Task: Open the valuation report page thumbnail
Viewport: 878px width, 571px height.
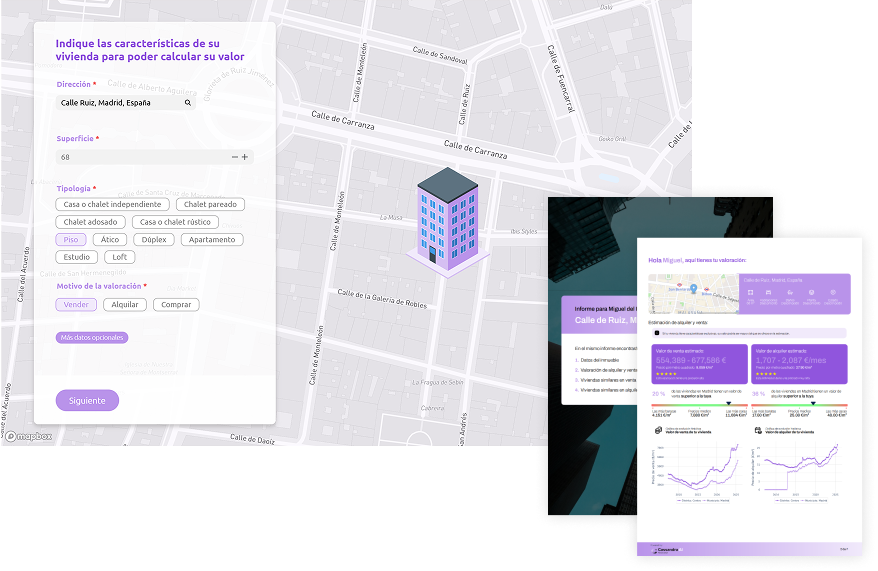Action: tap(749, 395)
